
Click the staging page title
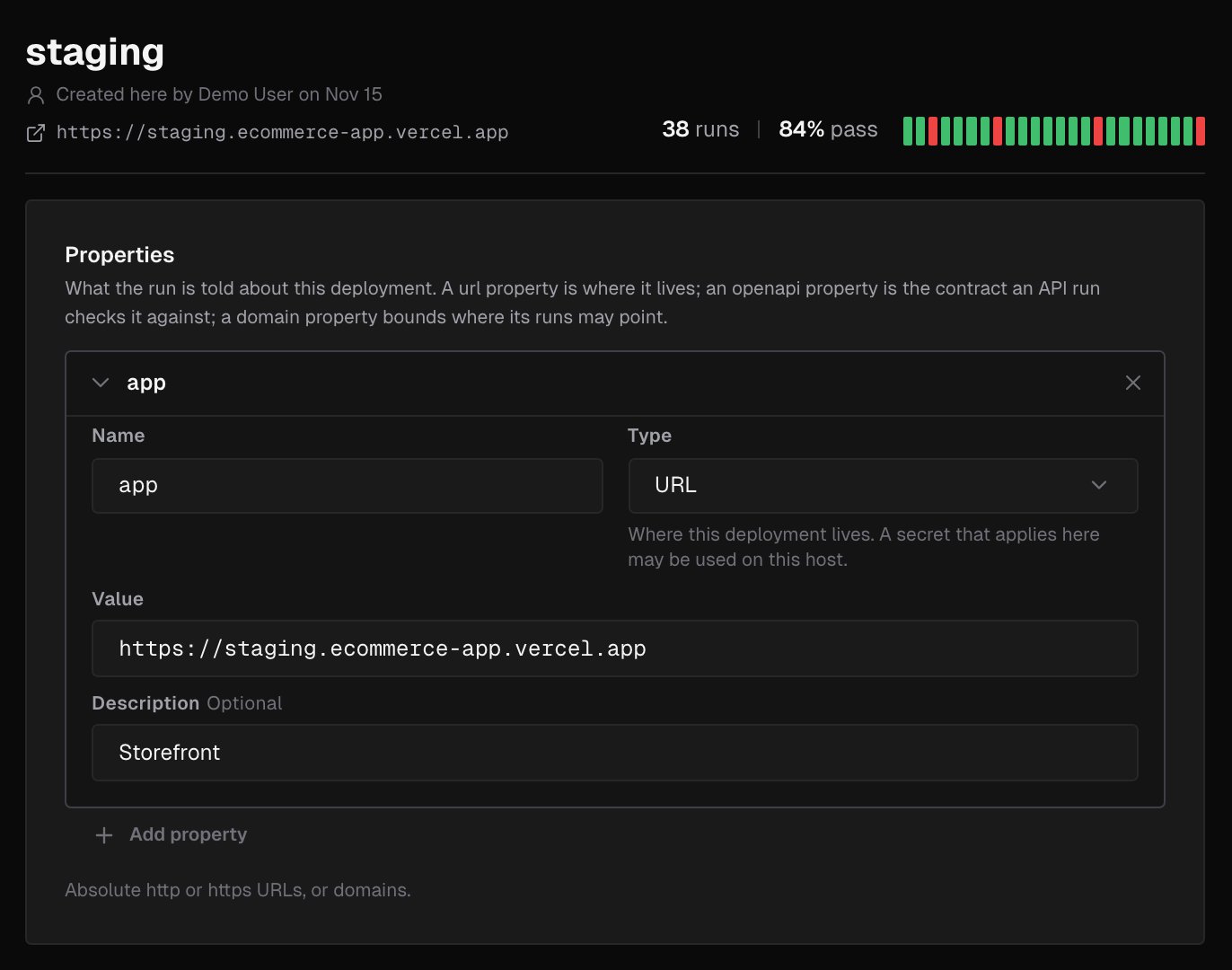[95, 52]
